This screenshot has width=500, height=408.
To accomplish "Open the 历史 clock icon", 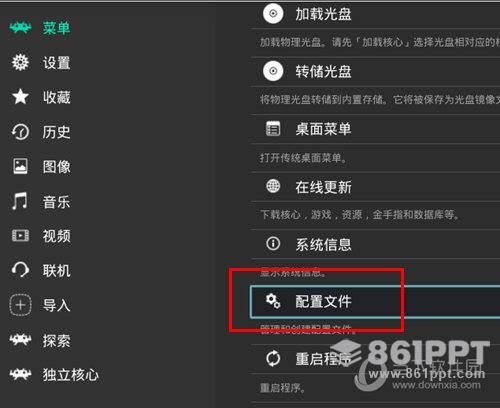I will pyautogui.click(x=20, y=132).
